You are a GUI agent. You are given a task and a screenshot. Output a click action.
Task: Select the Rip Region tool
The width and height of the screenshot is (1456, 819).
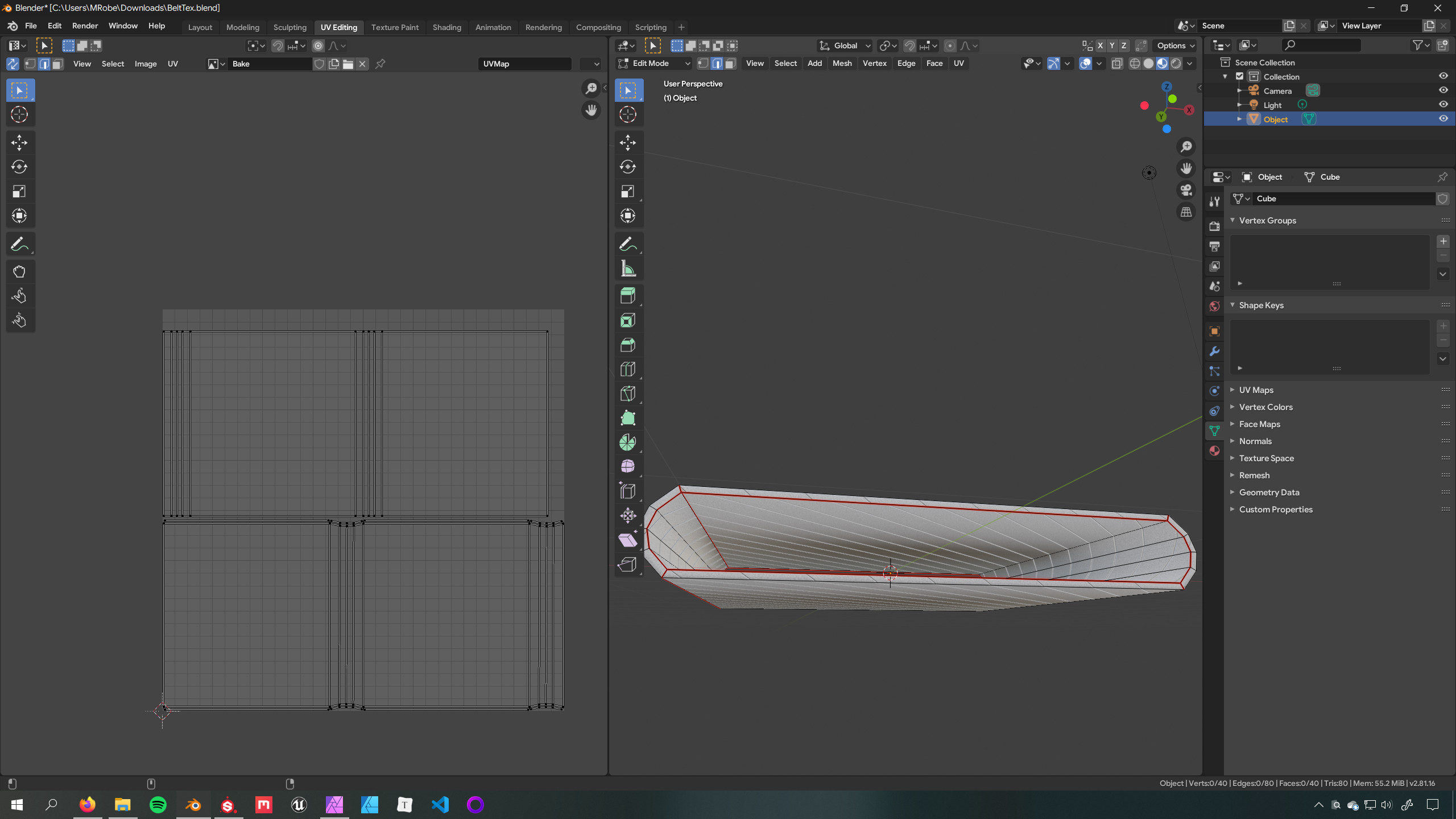tap(628, 565)
